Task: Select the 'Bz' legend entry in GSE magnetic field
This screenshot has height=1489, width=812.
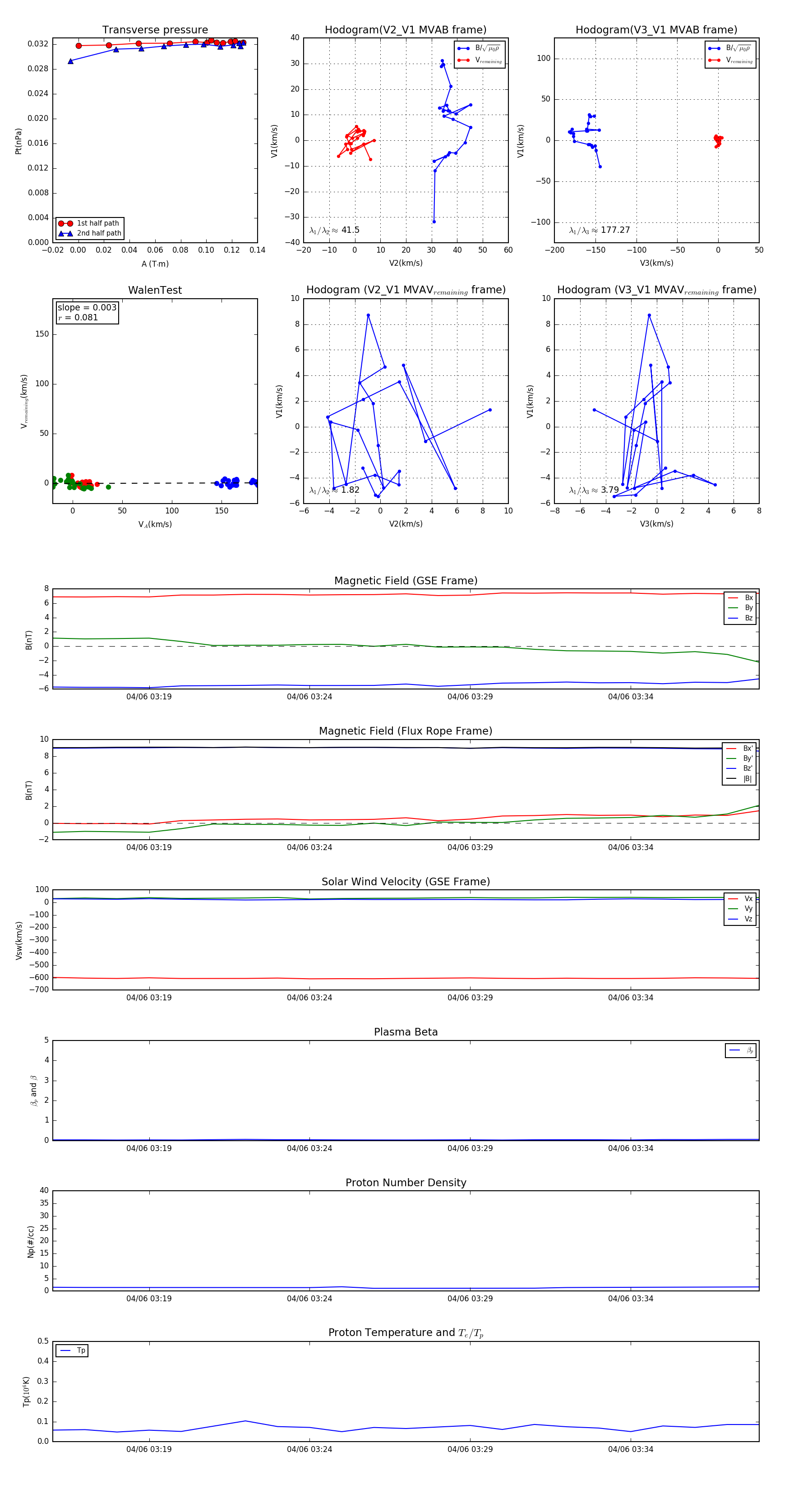Action: click(x=740, y=618)
